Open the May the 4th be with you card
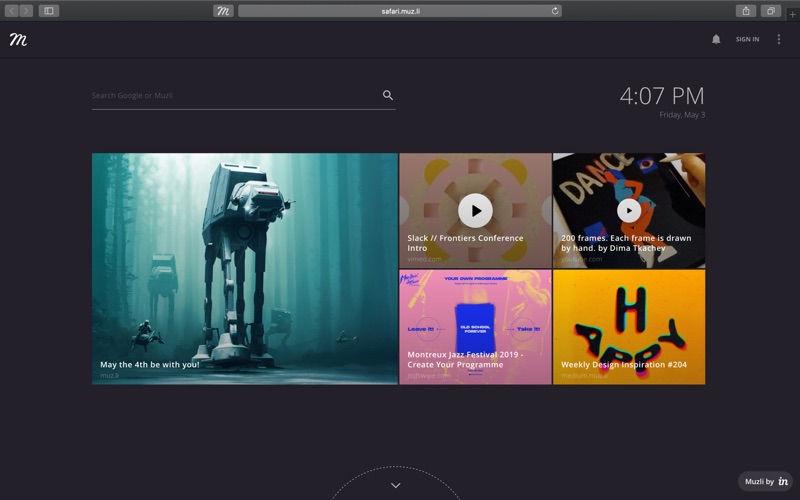The width and height of the screenshot is (800, 500). (244, 269)
